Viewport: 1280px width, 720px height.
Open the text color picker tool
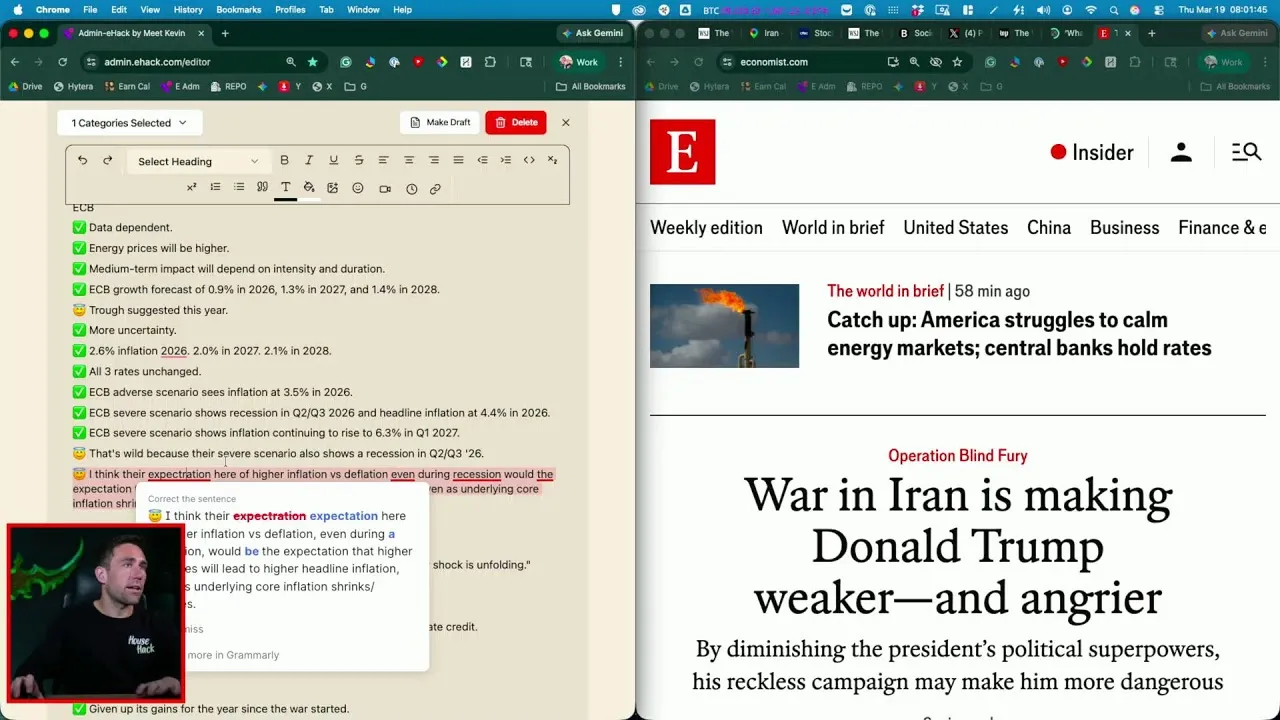pos(285,188)
